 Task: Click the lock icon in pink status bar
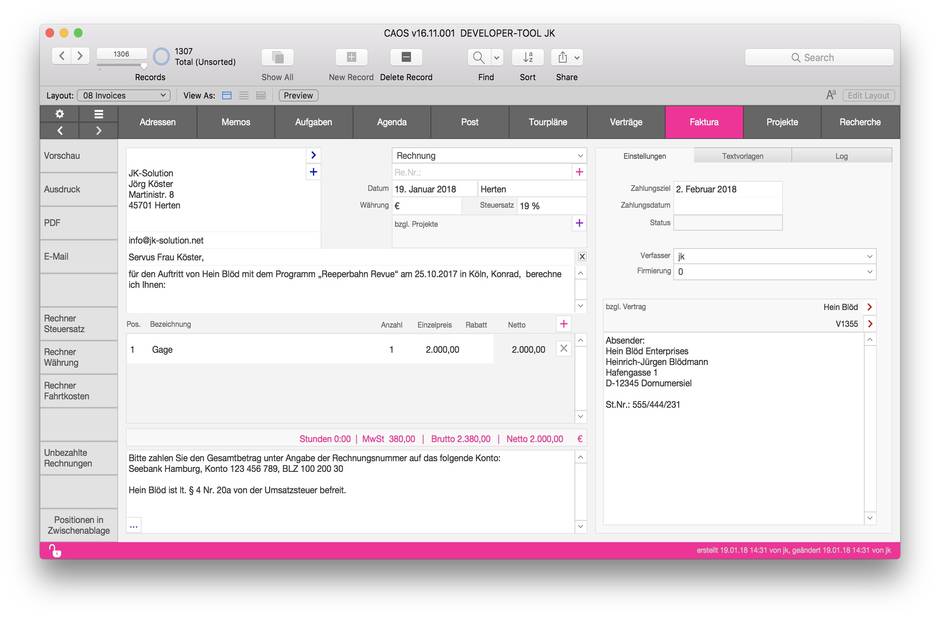55,550
